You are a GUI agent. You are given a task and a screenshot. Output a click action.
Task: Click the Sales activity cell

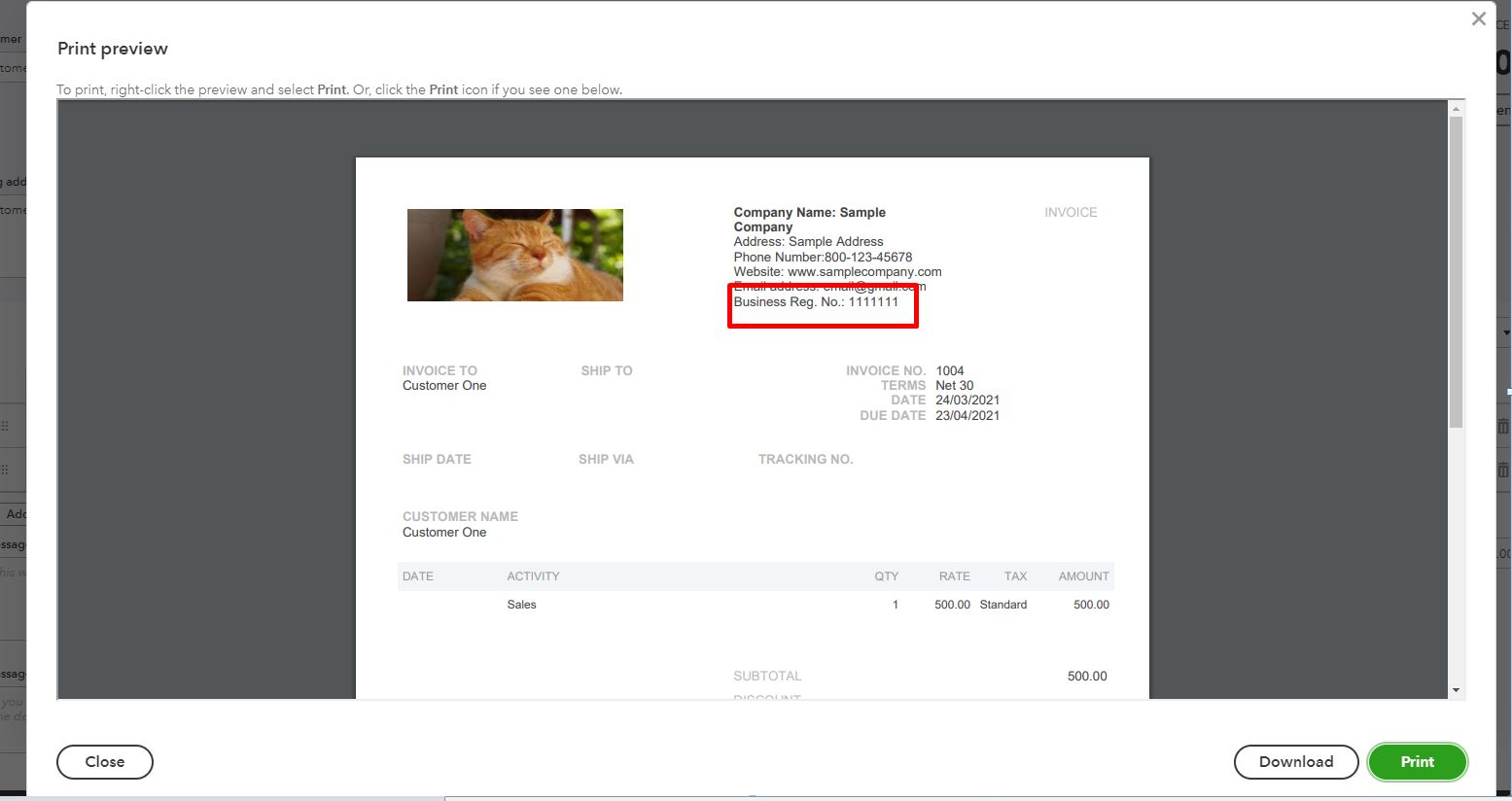[x=521, y=605]
